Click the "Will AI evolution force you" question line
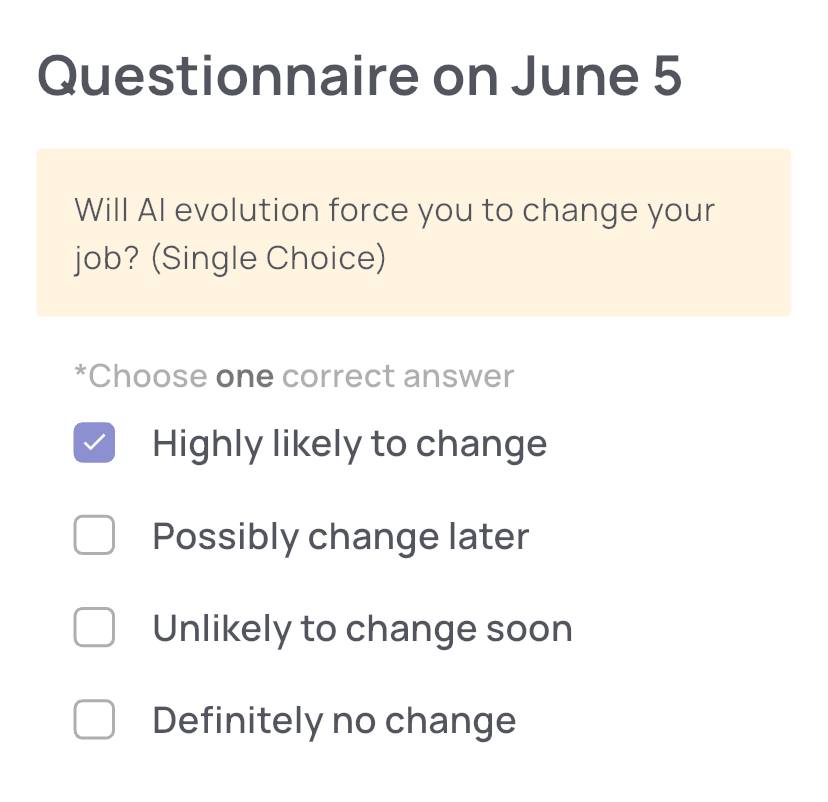Screen dimensions: 828x802 click(394, 211)
